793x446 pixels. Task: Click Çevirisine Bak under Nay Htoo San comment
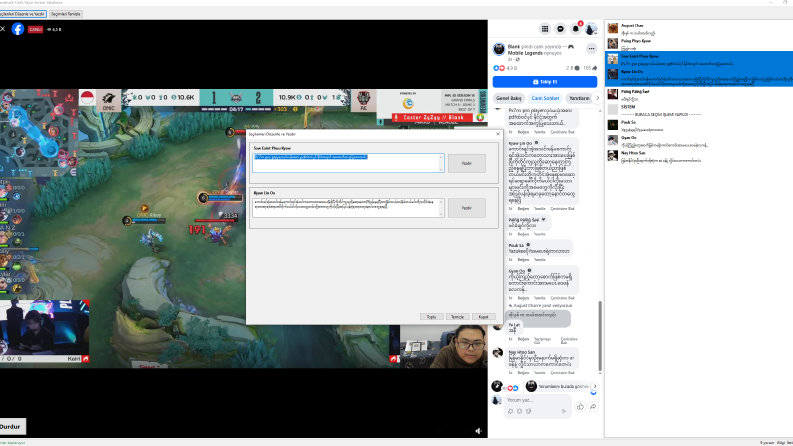pos(562,373)
